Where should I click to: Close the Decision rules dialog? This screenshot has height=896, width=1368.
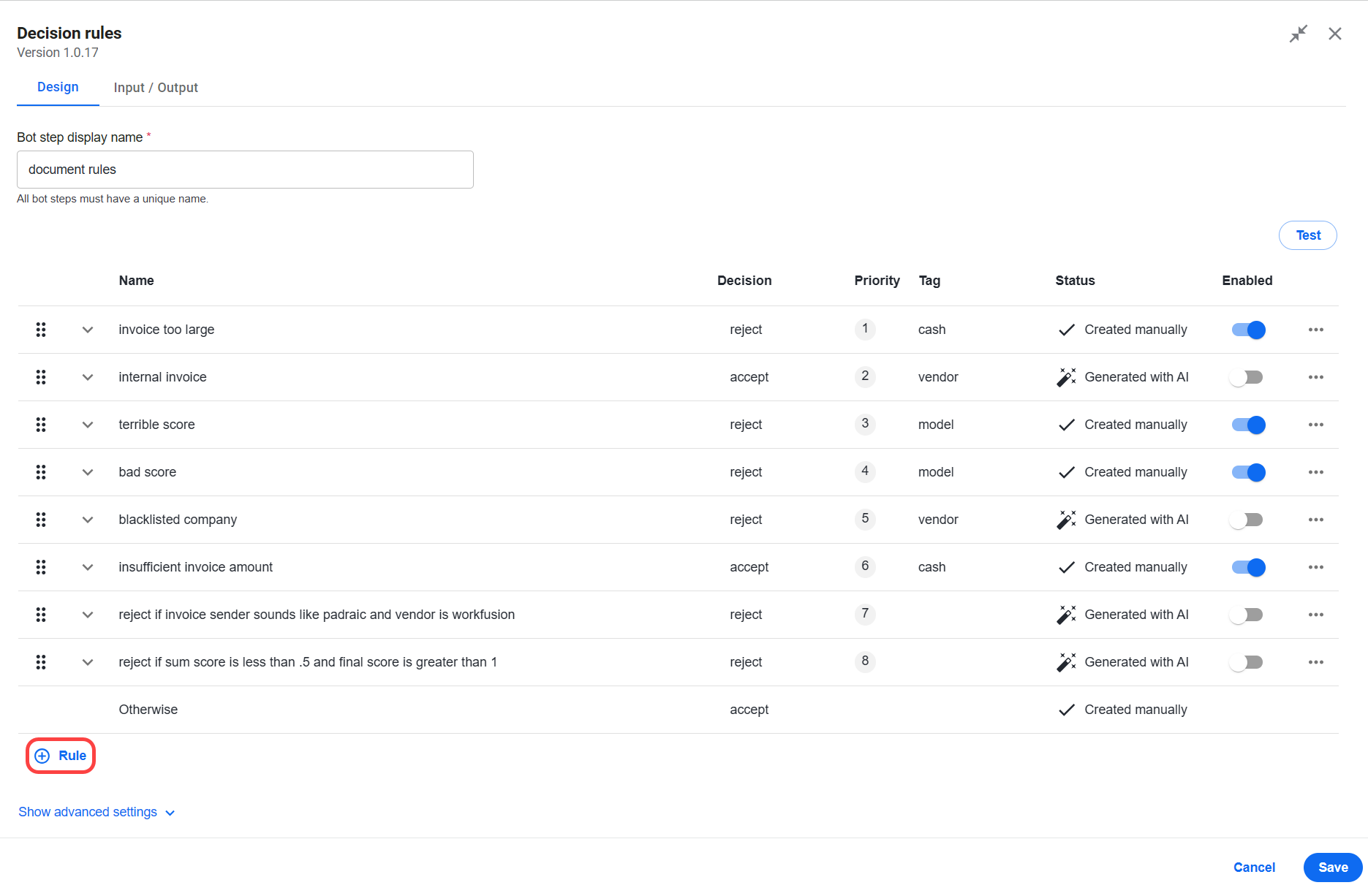tap(1335, 34)
